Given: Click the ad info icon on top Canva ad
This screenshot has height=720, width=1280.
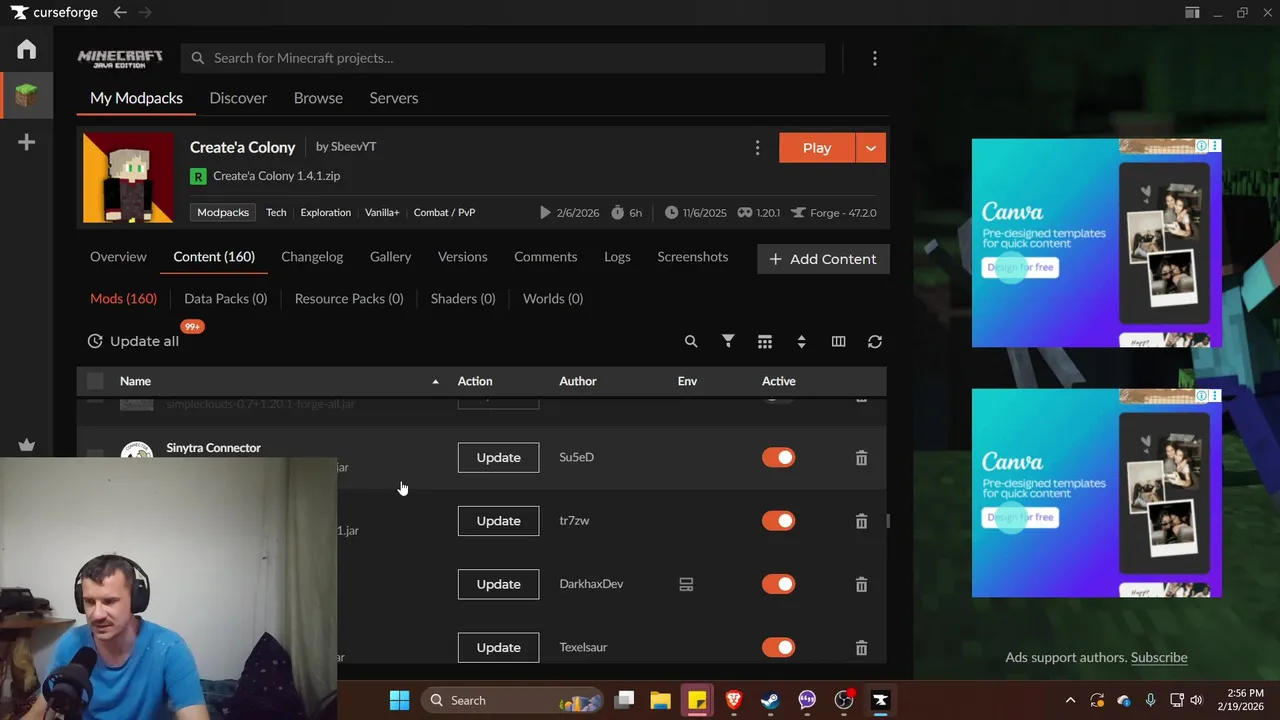Looking at the screenshot, I should (x=1201, y=146).
